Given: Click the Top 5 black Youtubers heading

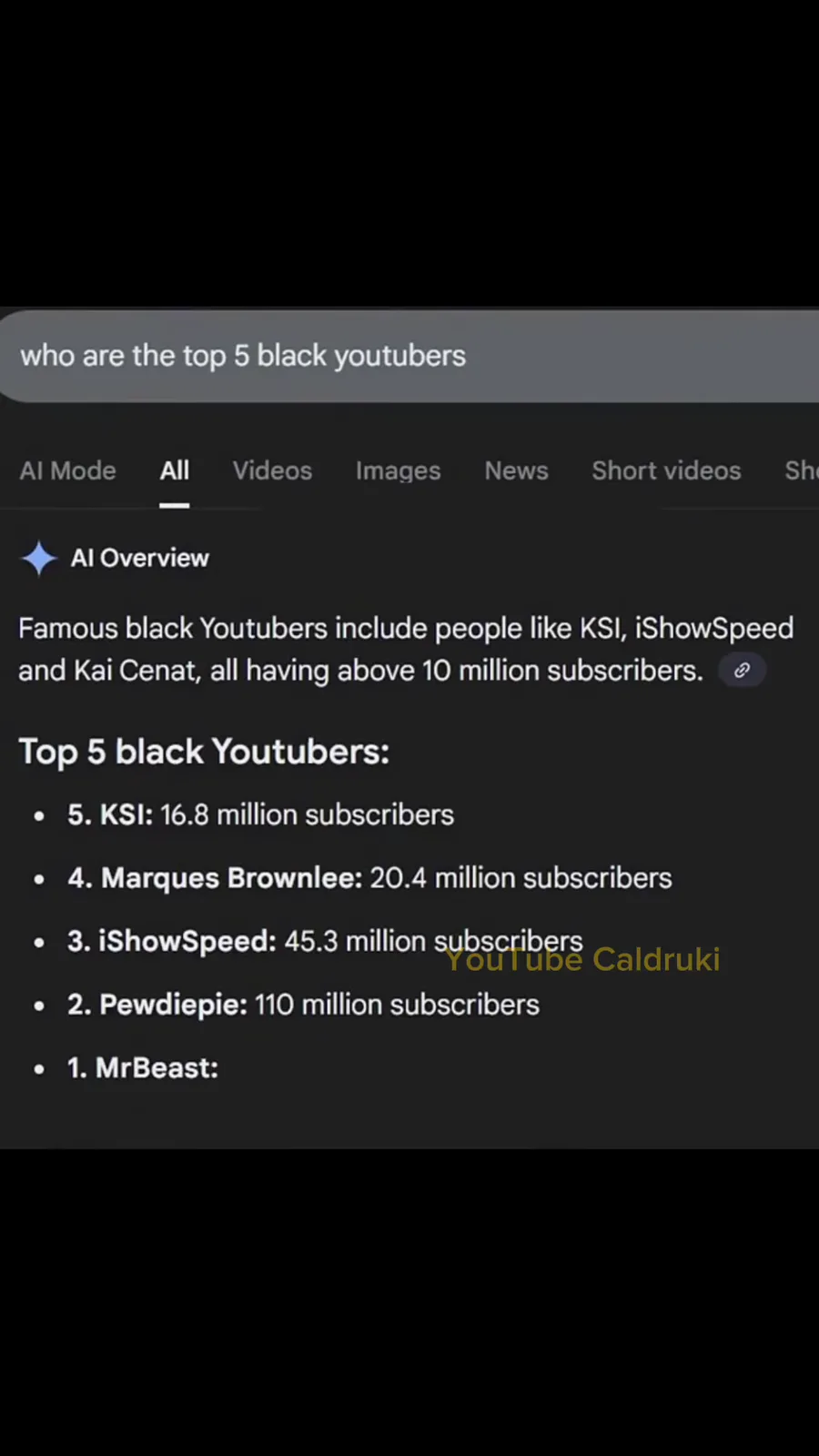Looking at the screenshot, I should coord(204,752).
